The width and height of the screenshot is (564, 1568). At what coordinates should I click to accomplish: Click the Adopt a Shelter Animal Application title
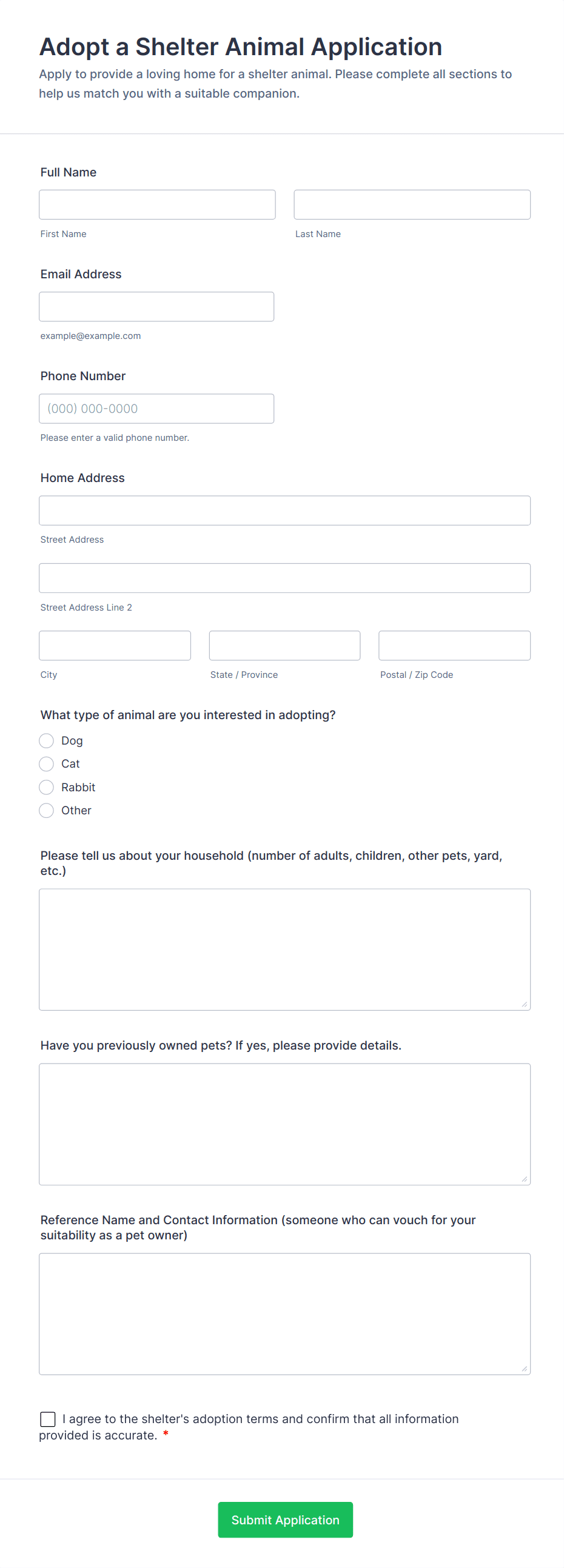pos(240,46)
